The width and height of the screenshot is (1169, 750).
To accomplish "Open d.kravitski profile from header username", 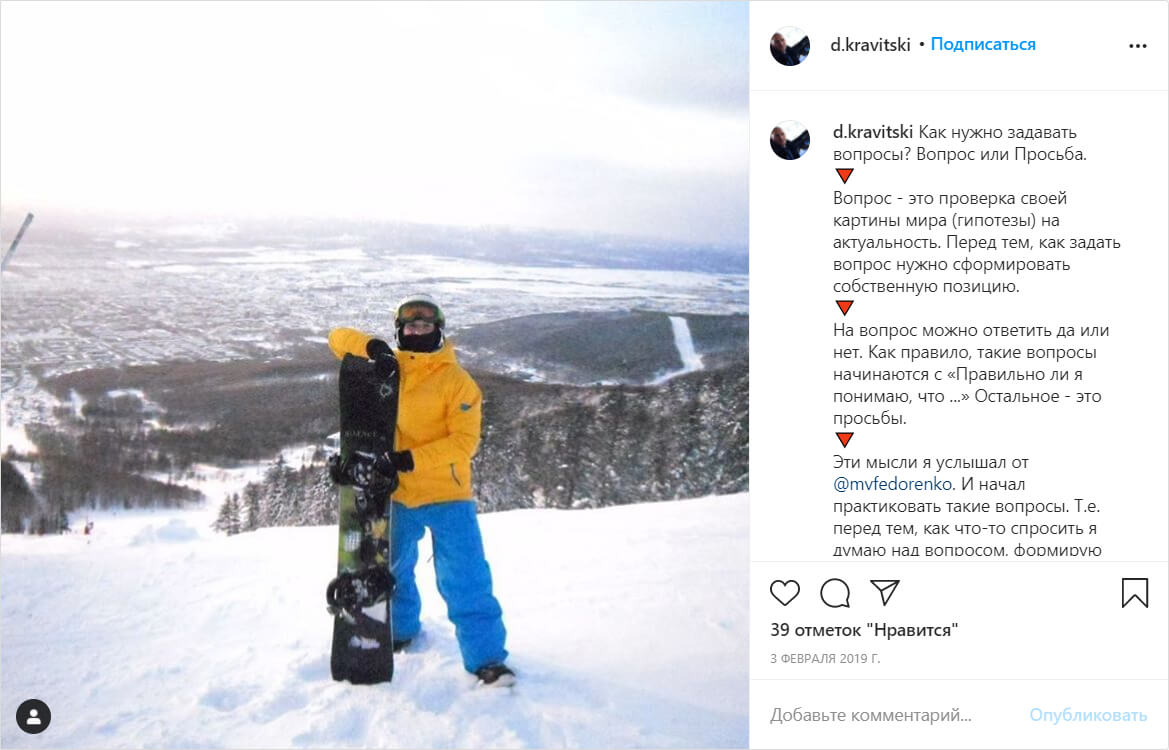I will [x=870, y=45].
